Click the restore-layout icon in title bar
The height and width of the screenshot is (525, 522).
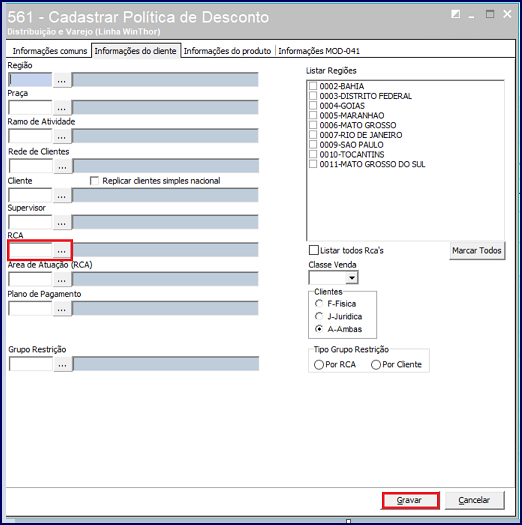point(455,14)
